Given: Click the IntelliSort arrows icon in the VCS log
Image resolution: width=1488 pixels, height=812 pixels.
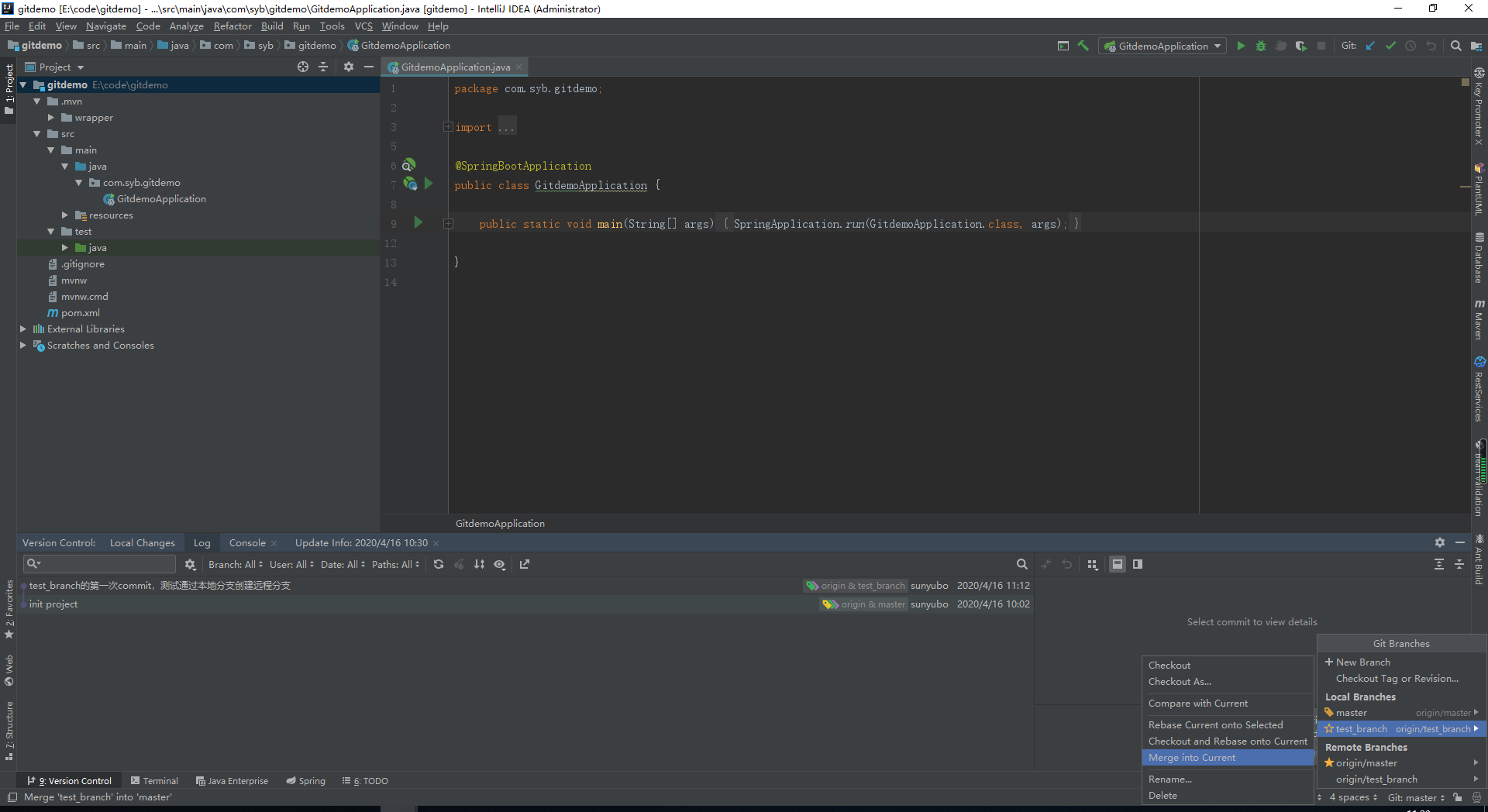Looking at the screenshot, I should tap(479, 564).
